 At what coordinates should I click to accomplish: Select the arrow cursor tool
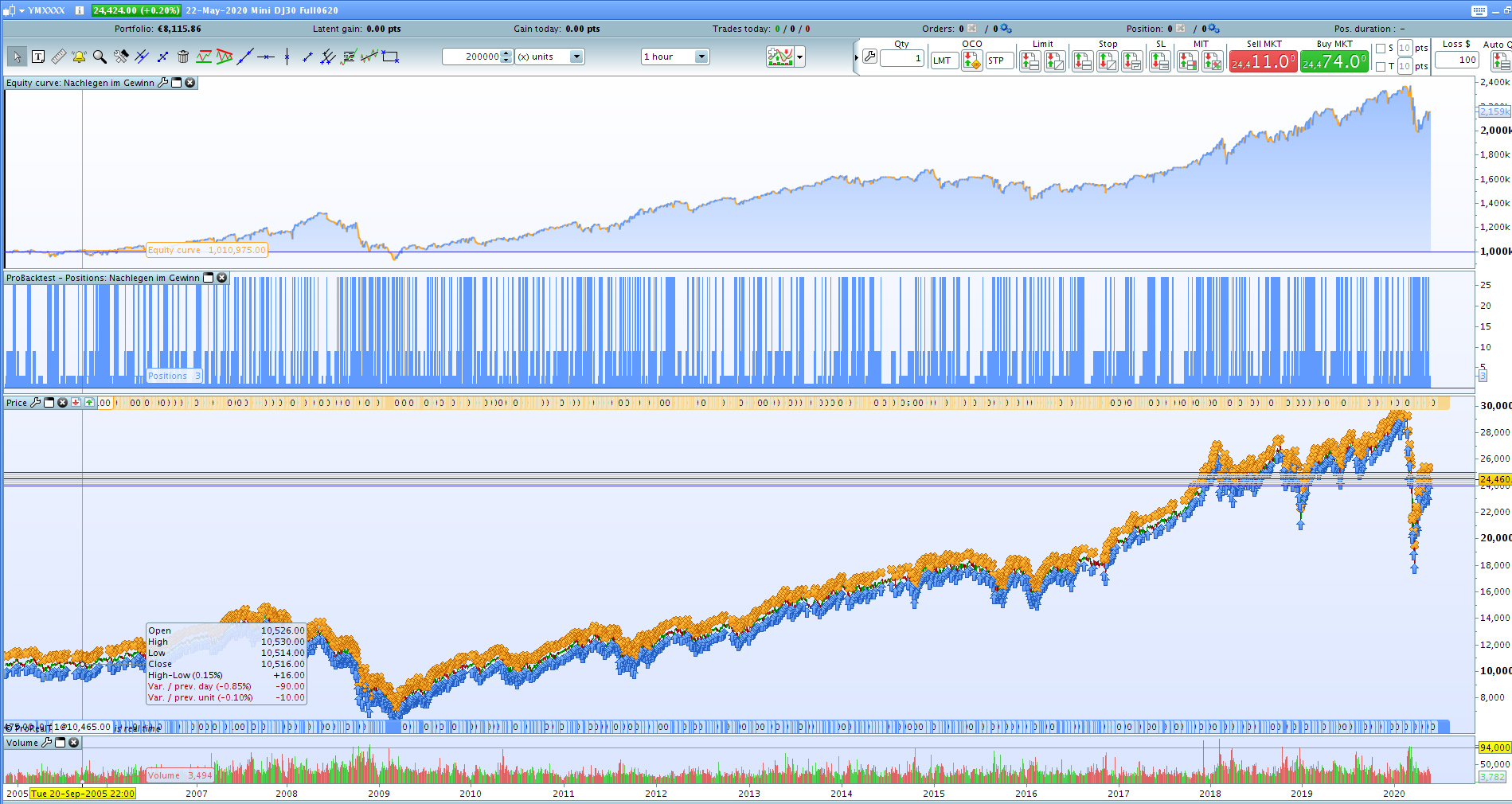click(17, 57)
